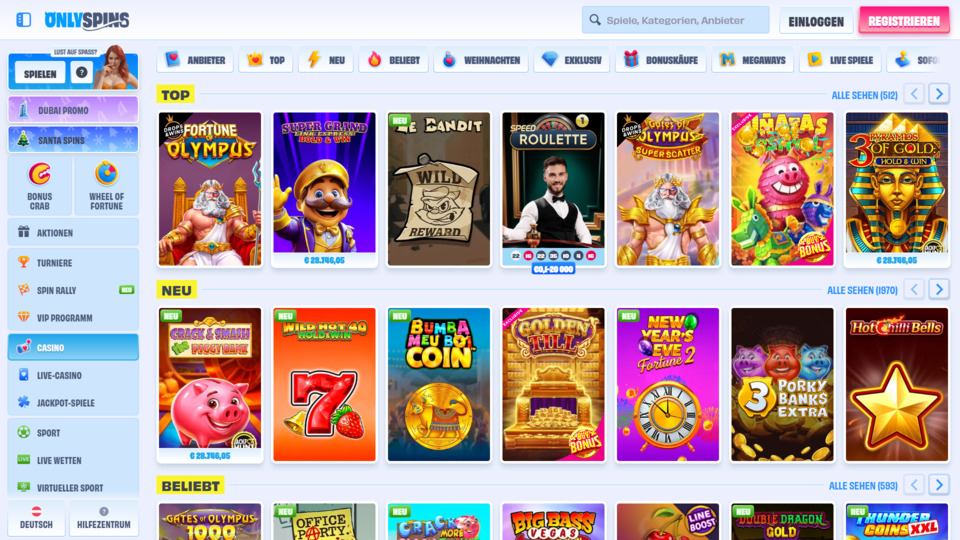Click the Registrieren button
Image resolution: width=960 pixels, height=540 pixels.
click(904, 21)
